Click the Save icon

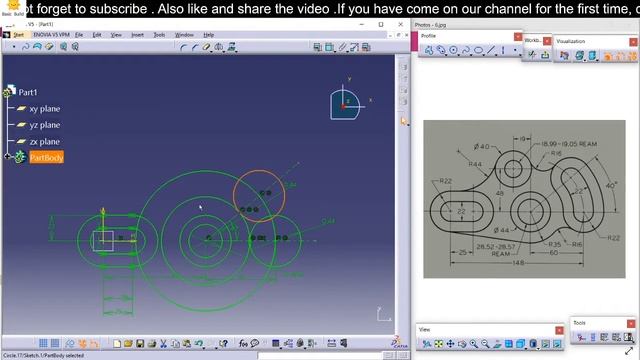pyautogui.click(x=140, y=344)
